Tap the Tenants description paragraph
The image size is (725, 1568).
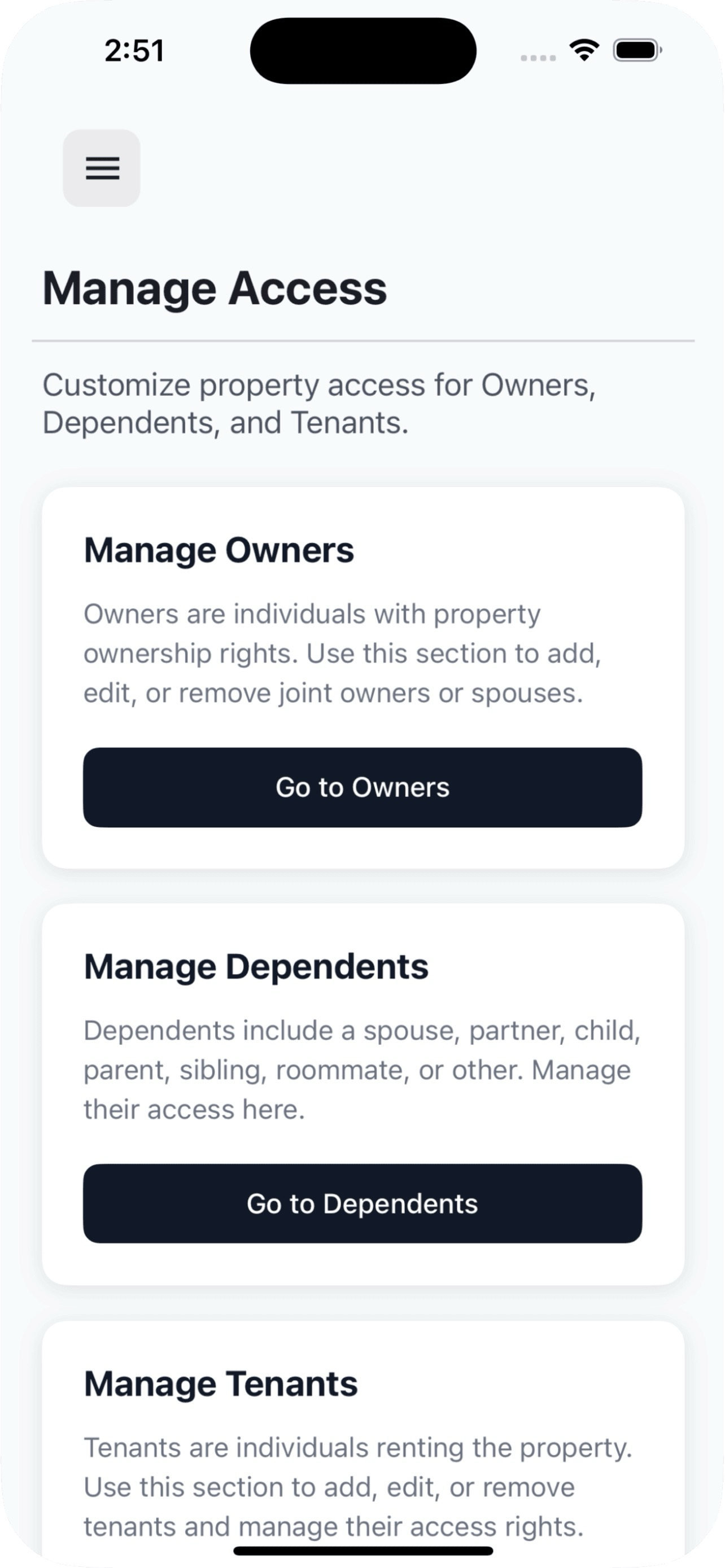coord(358,1486)
